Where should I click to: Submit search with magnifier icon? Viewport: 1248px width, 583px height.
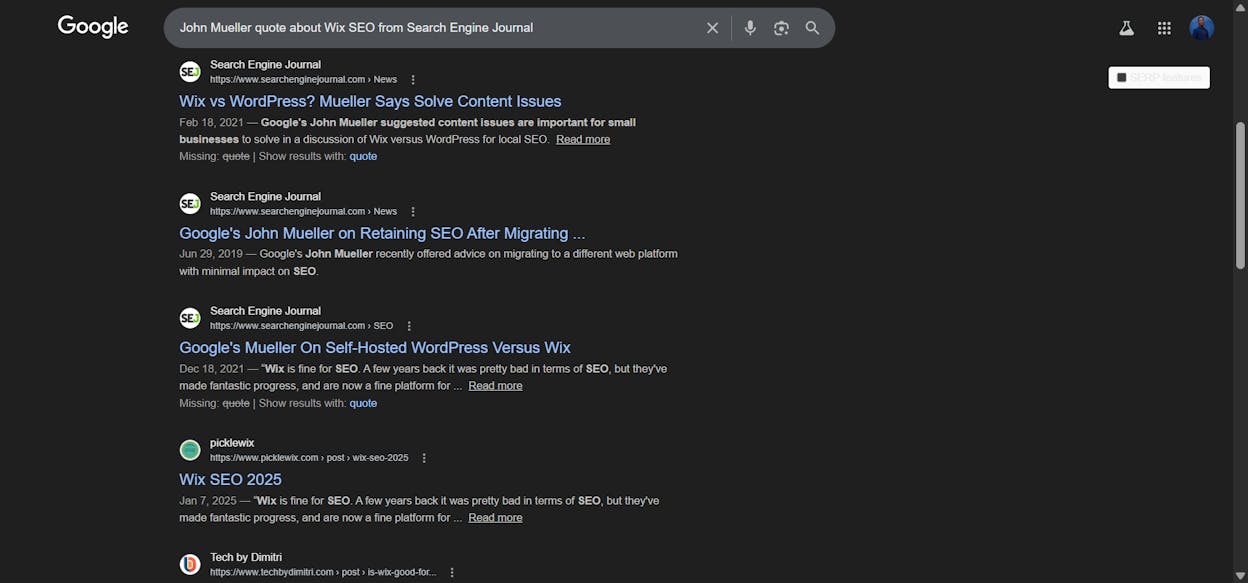[812, 28]
